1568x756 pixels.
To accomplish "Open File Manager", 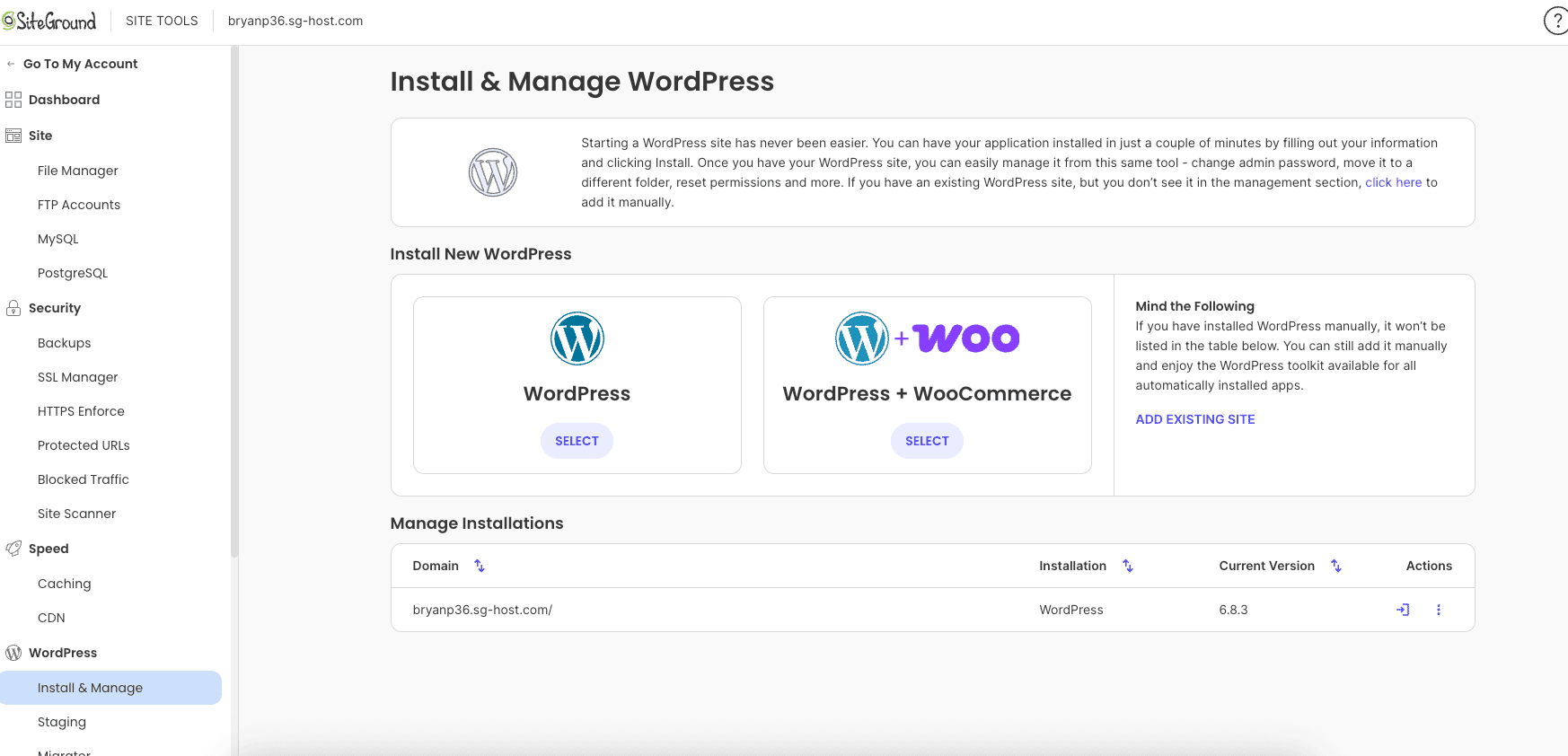I will click(78, 171).
